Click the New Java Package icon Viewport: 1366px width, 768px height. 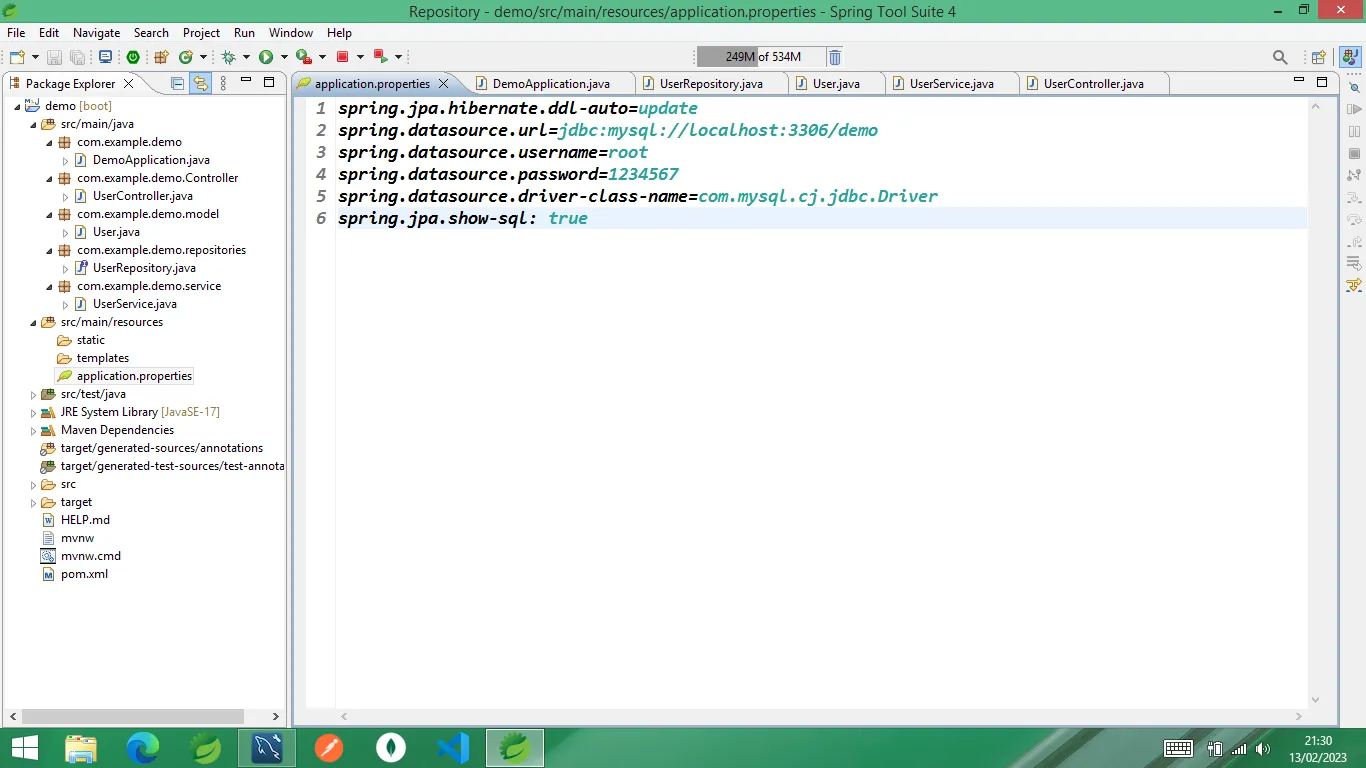coord(160,57)
